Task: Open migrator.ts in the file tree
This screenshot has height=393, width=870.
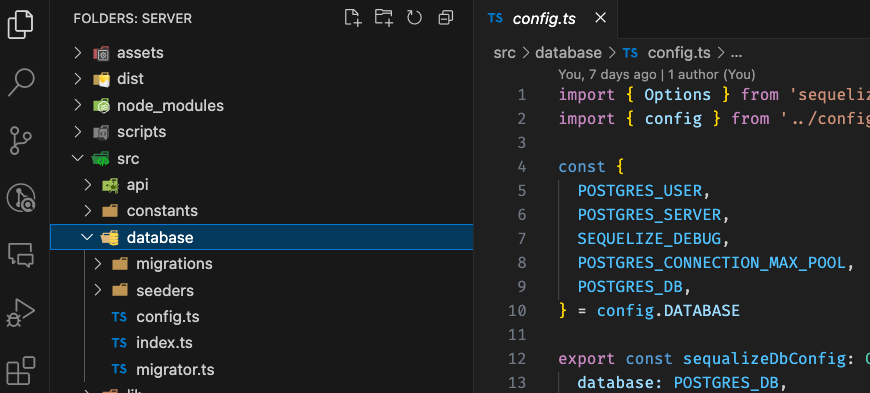Action: [175, 370]
